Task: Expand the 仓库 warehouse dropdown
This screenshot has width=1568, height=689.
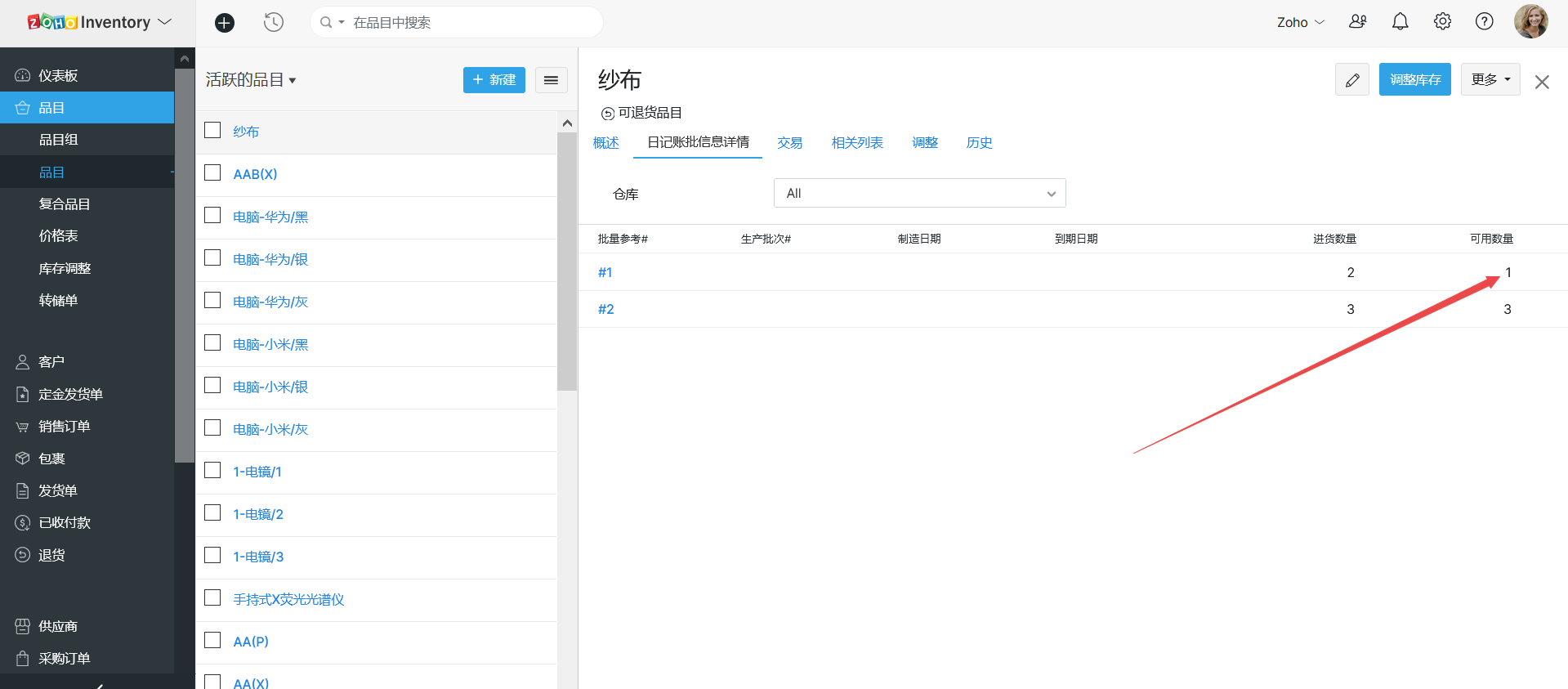Action: point(919,194)
